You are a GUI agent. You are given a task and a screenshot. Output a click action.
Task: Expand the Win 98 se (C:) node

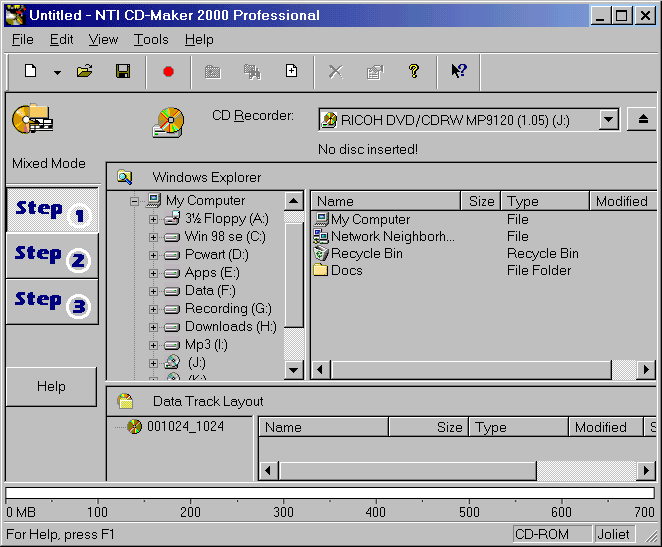tap(154, 237)
